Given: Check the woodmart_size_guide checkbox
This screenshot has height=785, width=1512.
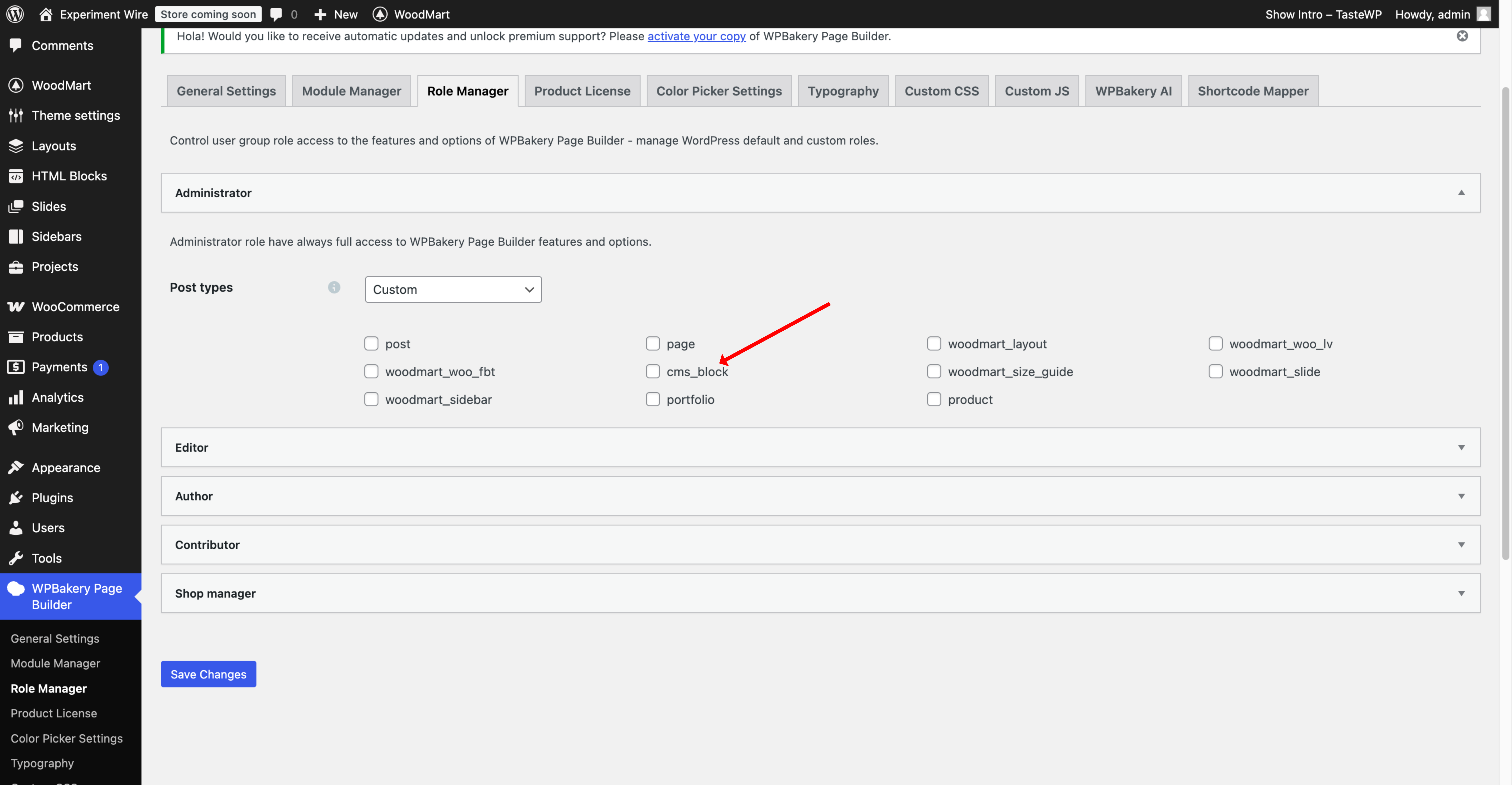Looking at the screenshot, I should (934, 371).
